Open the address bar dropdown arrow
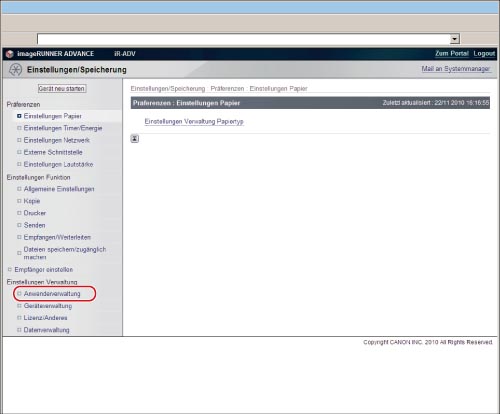Screen dimensions: 500x414 tap(455, 39)
